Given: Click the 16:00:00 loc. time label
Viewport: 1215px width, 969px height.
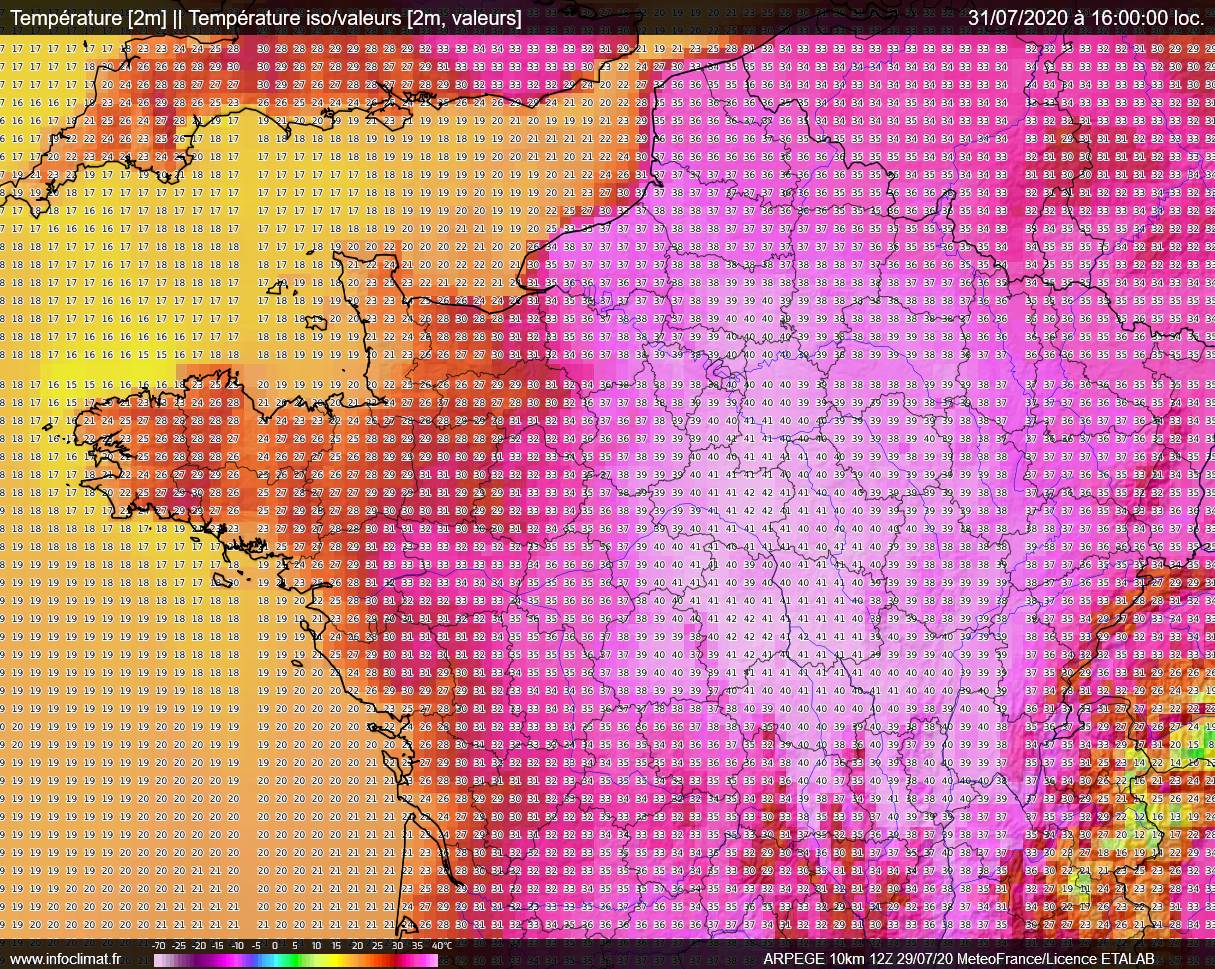Looking at the screenshot, I should tap(1138, 18).
